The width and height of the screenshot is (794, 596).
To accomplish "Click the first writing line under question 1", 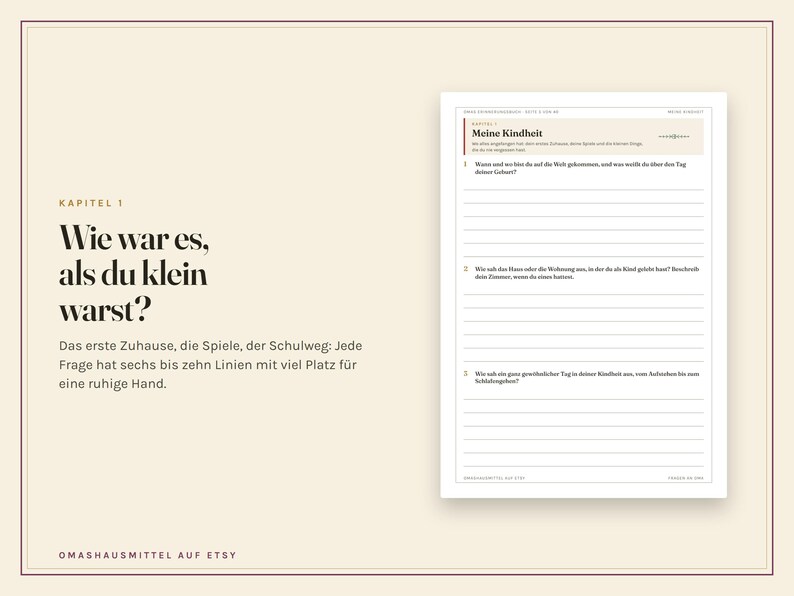I will tap(583, 190).
